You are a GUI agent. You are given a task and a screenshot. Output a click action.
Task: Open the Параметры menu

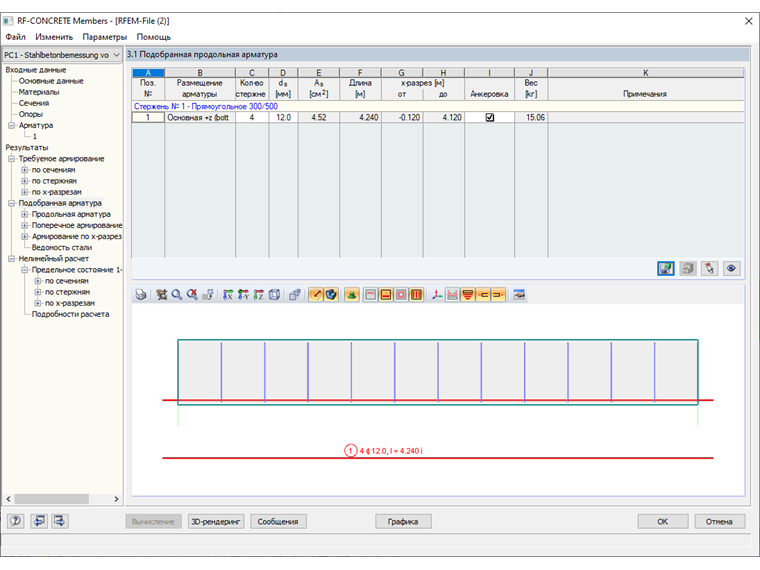tap(105, 37)
